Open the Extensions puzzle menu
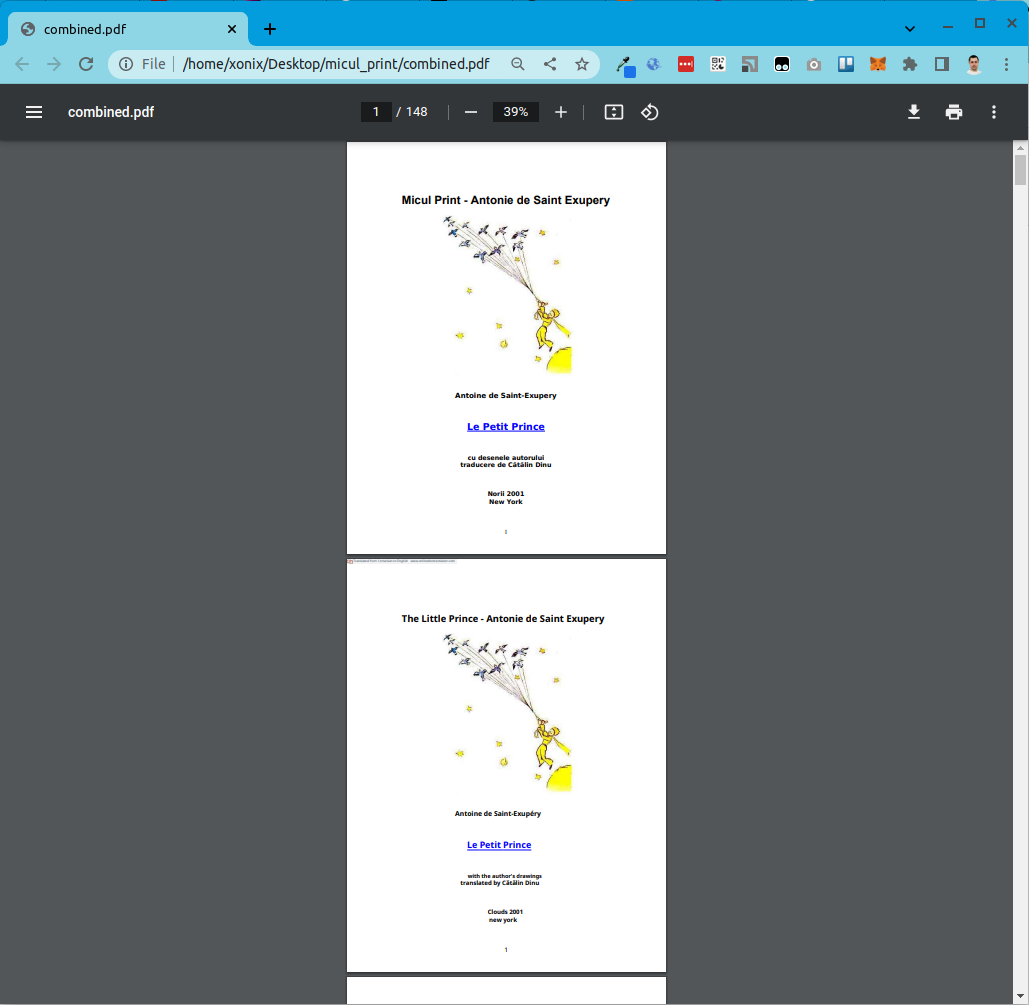 (910, 64)
